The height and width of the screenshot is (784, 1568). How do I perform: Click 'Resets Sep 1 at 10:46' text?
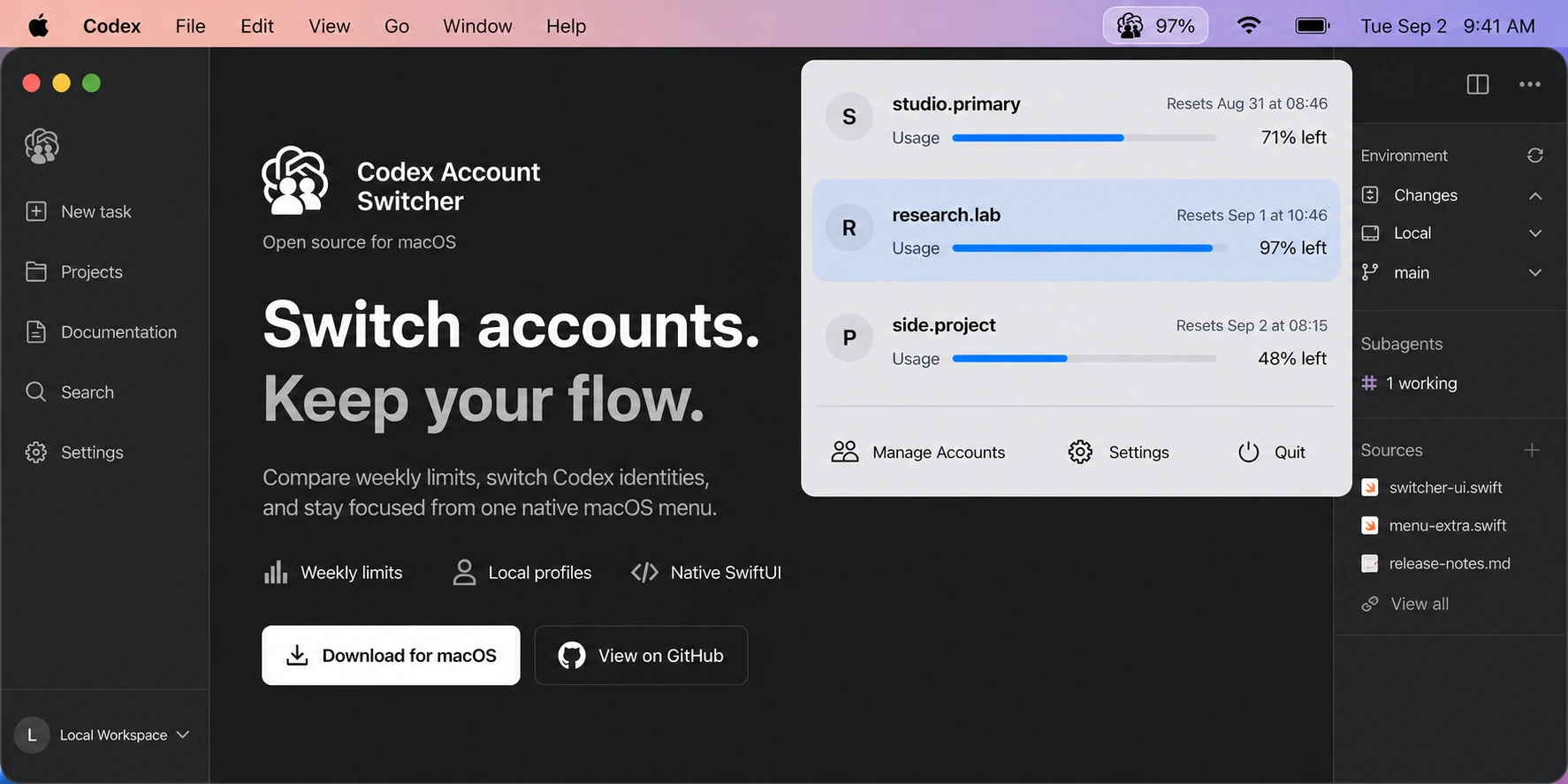click(x=1252, y=215)
